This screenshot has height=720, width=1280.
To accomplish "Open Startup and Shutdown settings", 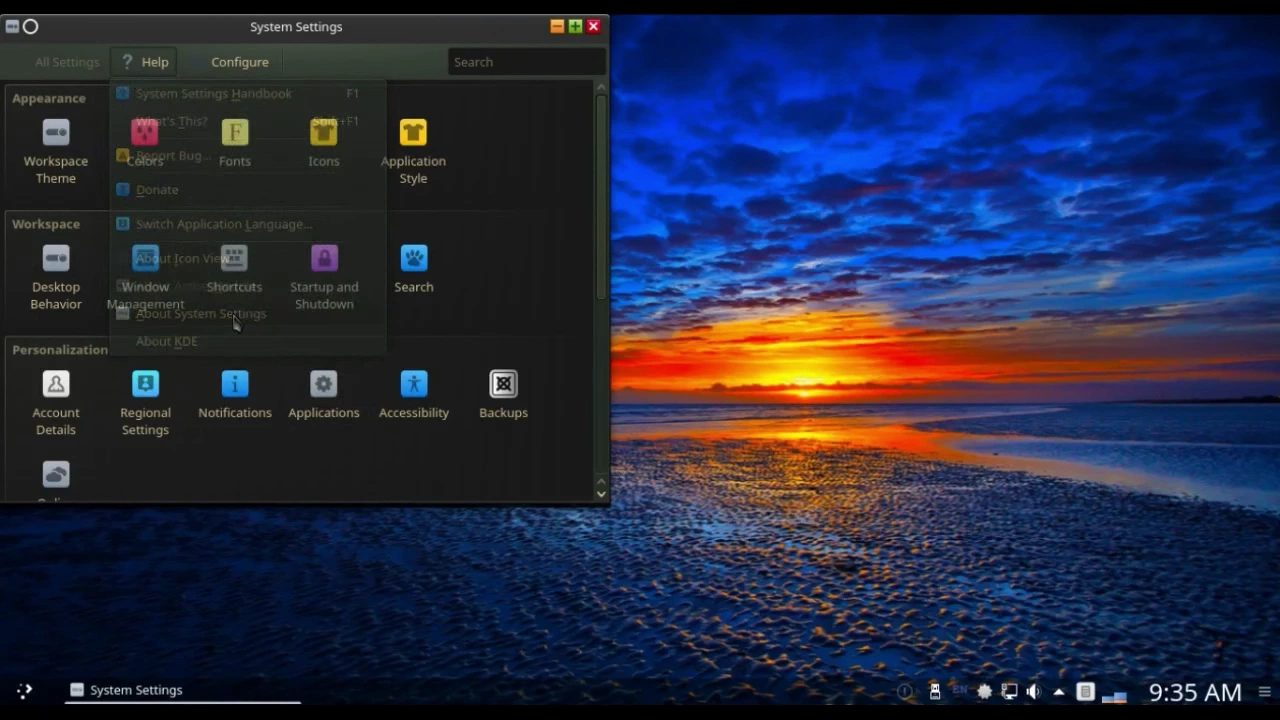I will point(324,277).
